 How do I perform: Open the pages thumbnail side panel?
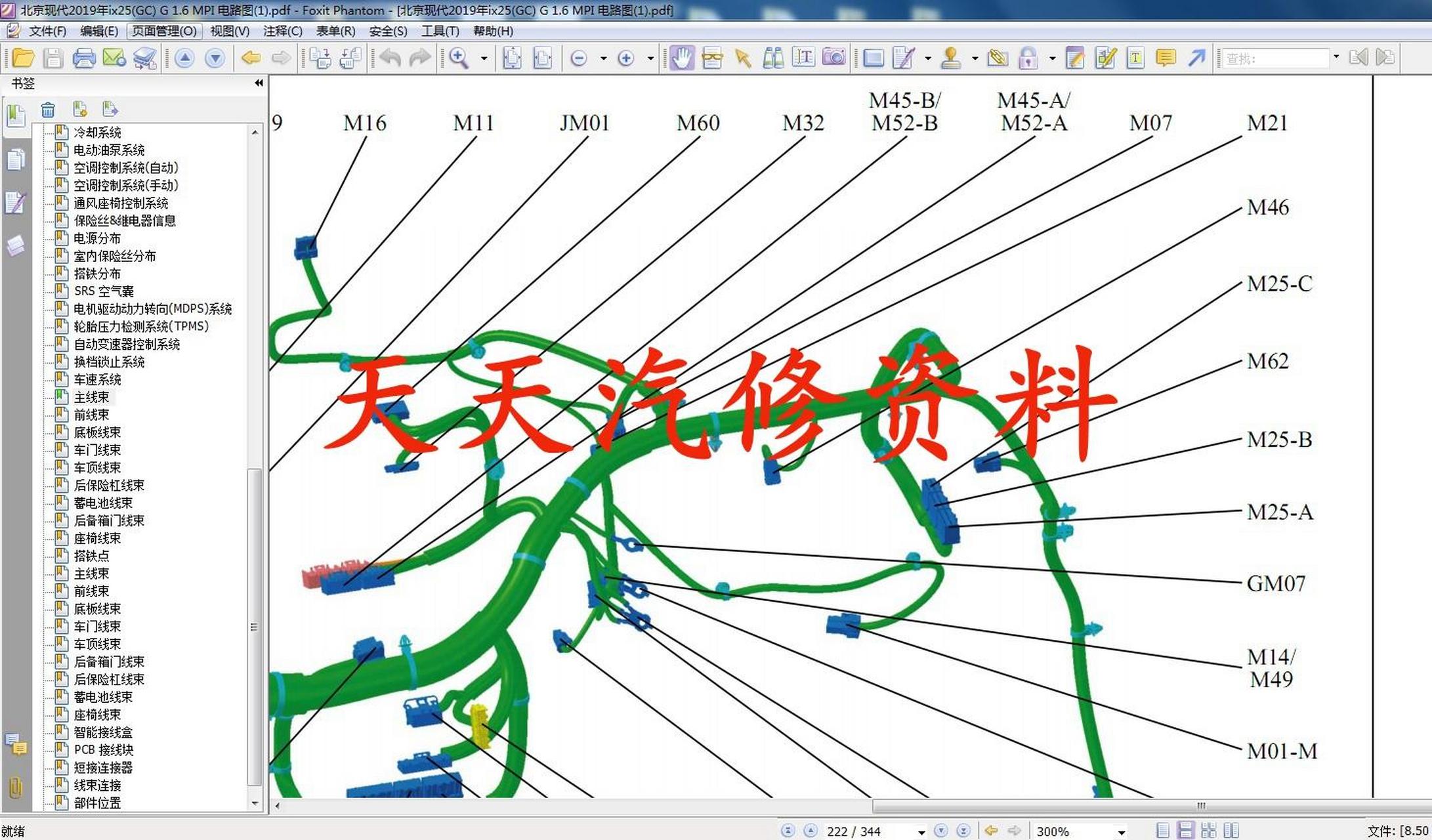[x=16, y=159]
